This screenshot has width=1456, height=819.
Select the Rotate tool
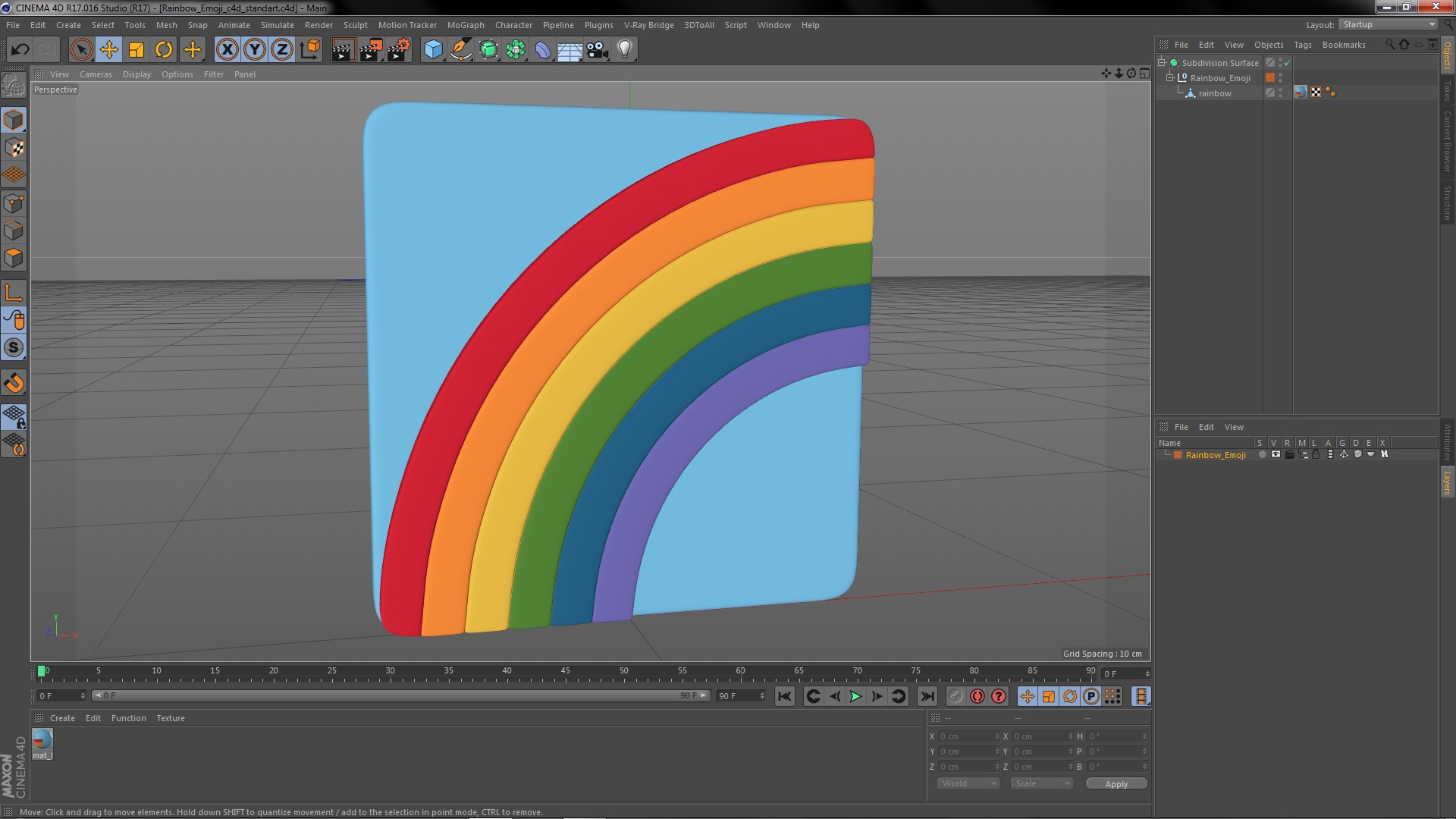(x=164, y=50)
